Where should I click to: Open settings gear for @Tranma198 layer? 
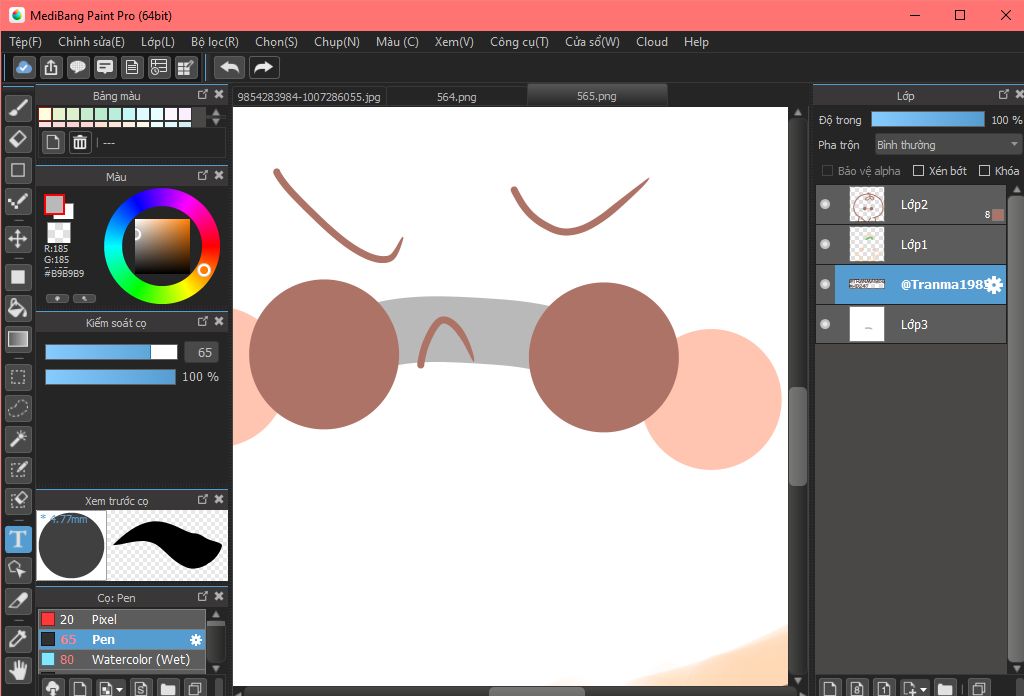click(x=993, y=285)
